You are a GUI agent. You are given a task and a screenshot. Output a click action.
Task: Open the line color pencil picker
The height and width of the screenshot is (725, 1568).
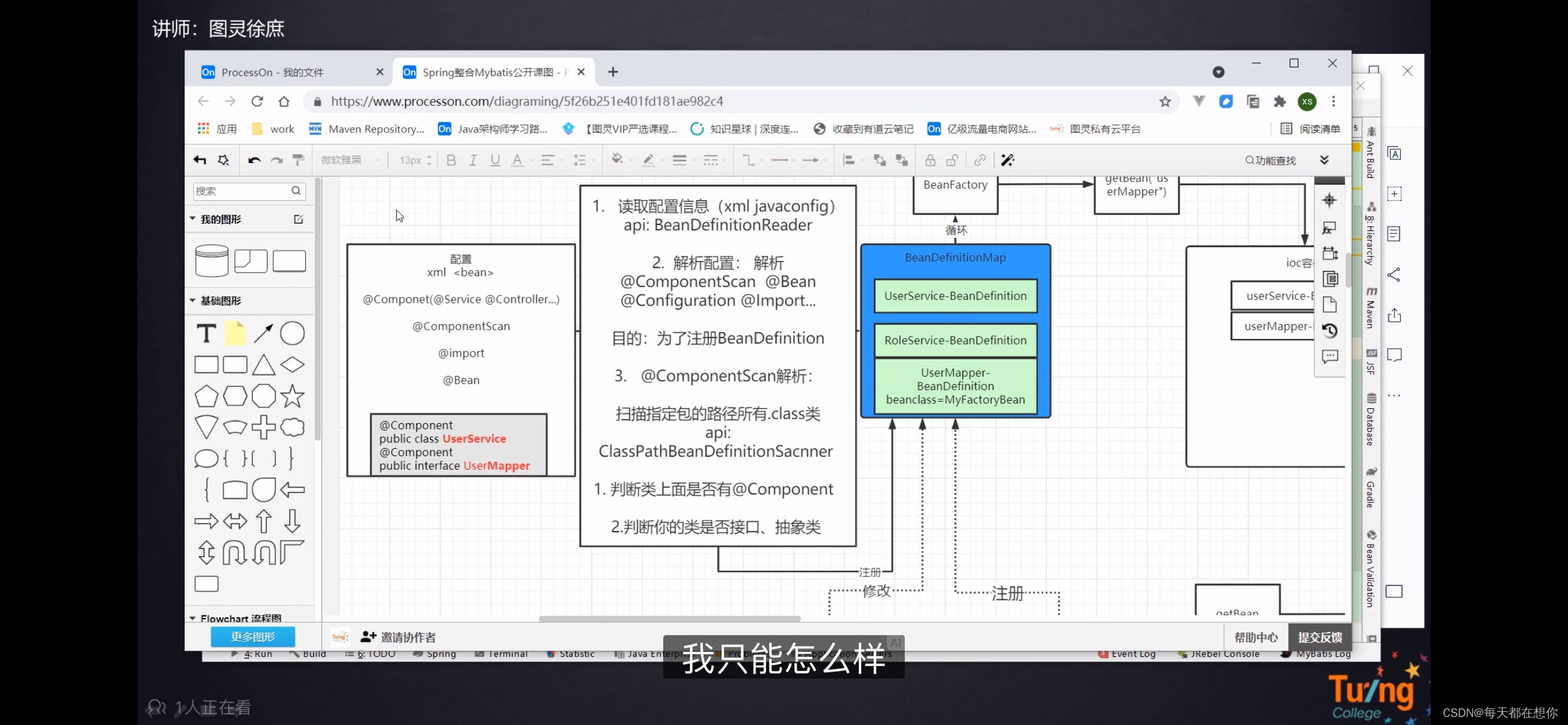coord(648,160)
